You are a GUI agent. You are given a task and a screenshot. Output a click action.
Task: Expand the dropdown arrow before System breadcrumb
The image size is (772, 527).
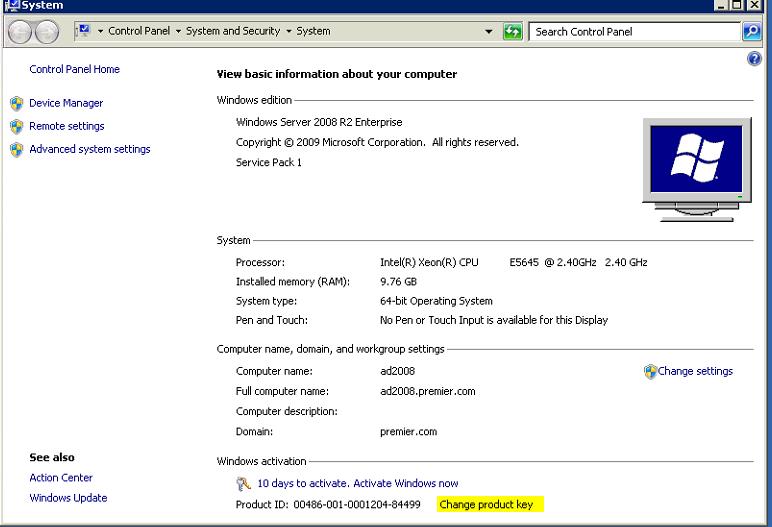289,32
